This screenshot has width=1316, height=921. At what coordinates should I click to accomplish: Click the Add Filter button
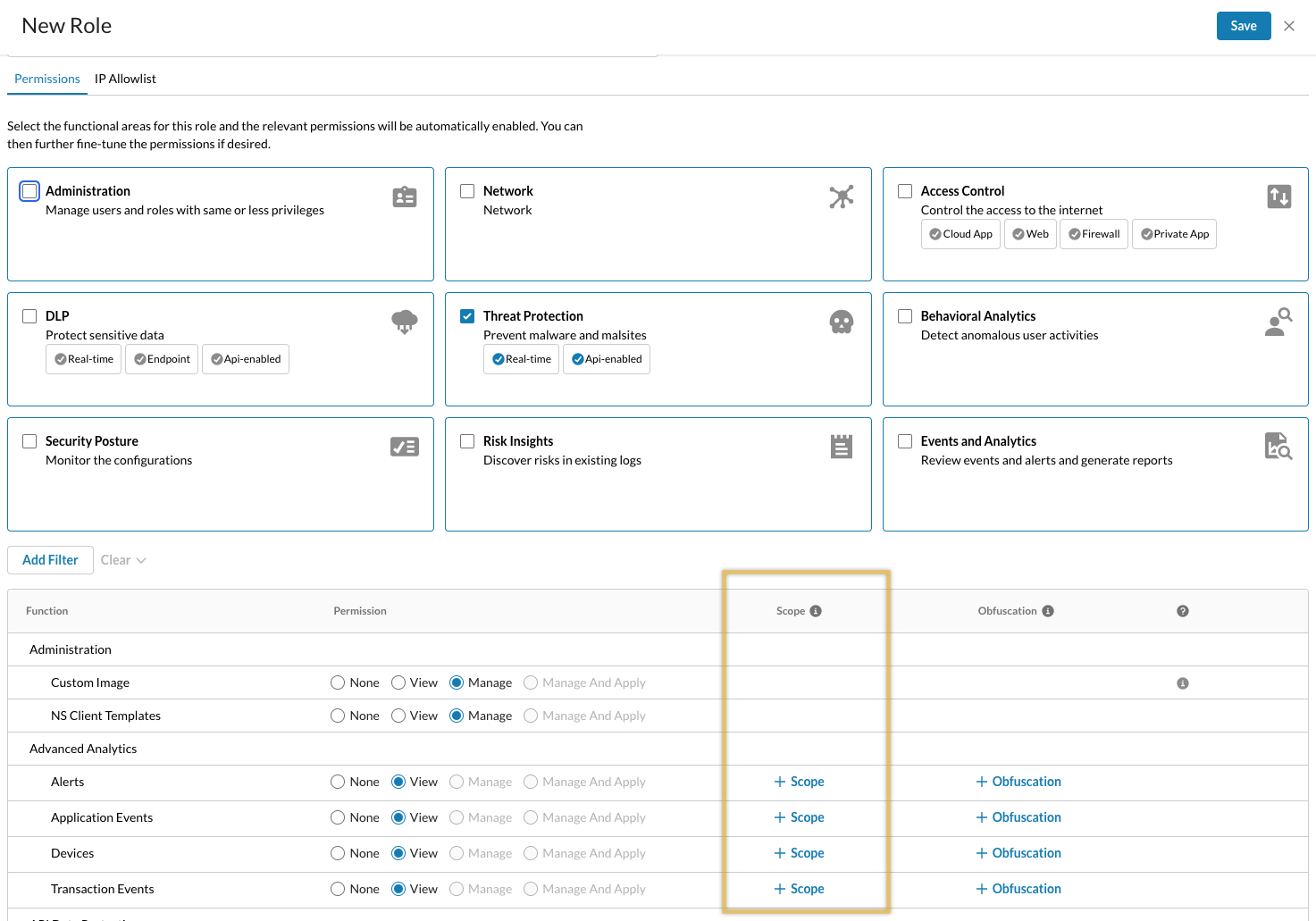pos(49,559)
